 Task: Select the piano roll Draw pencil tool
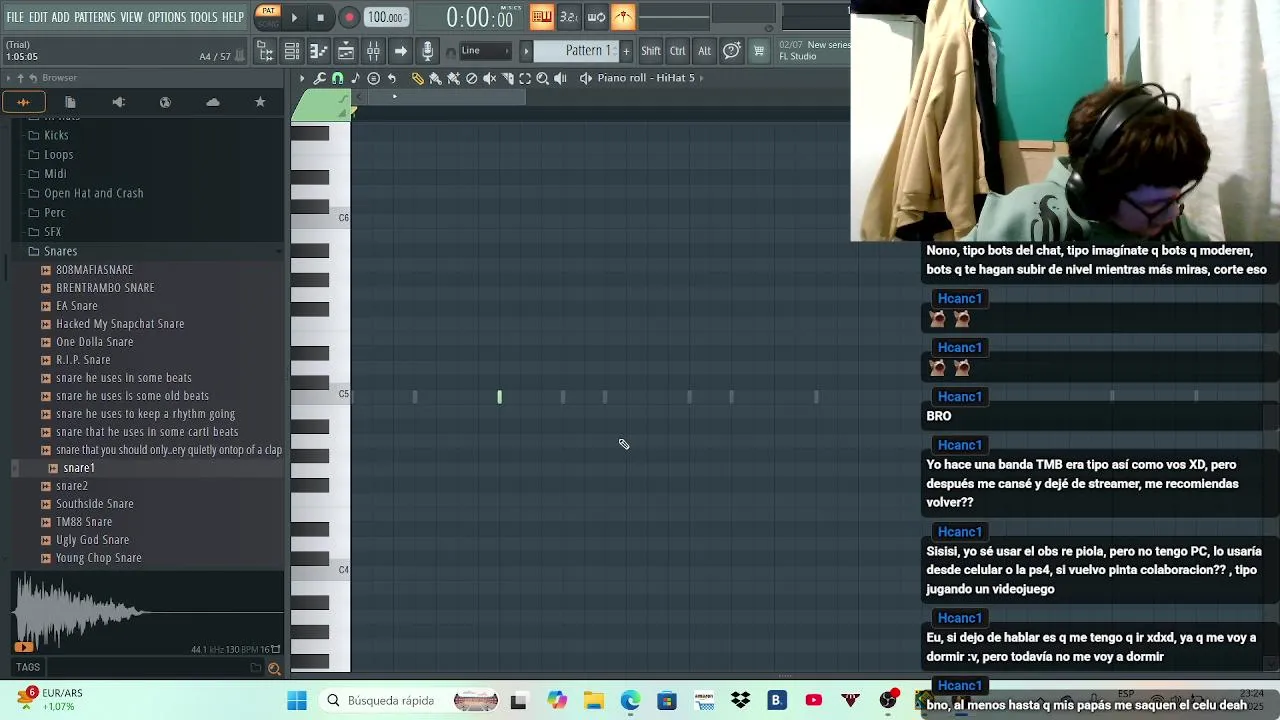418,78
